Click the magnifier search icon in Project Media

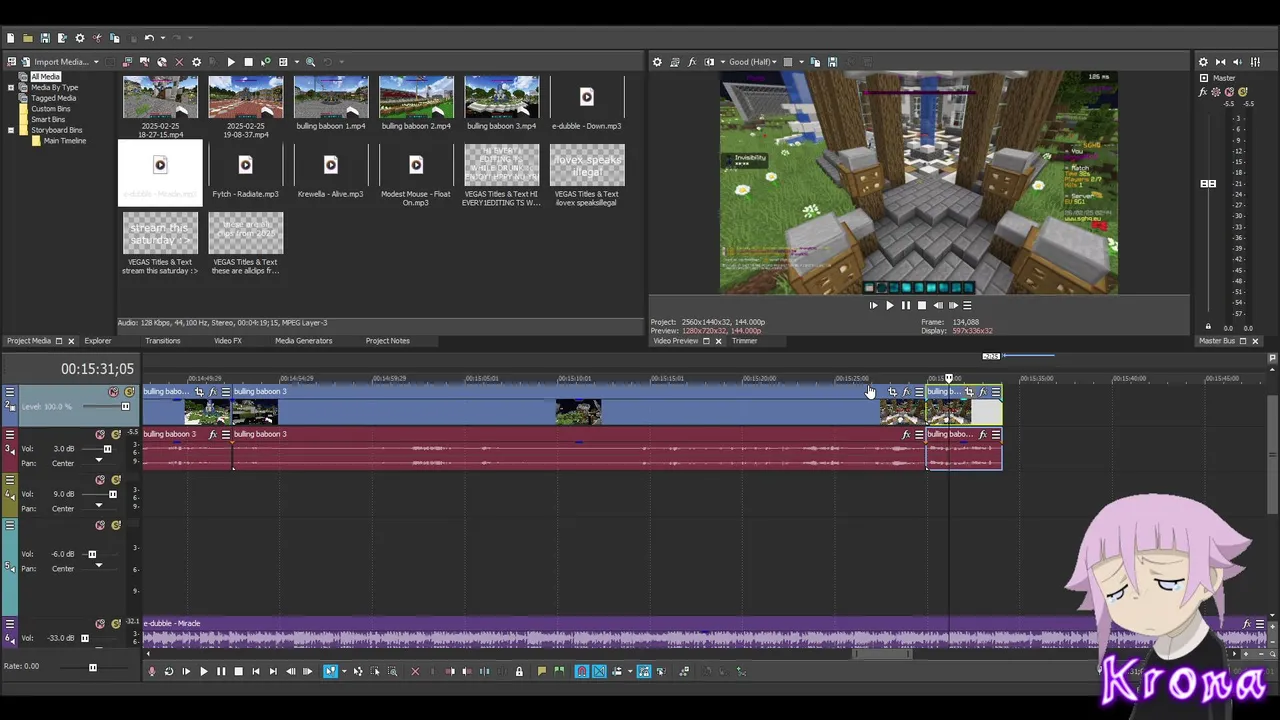click(310, 62)
